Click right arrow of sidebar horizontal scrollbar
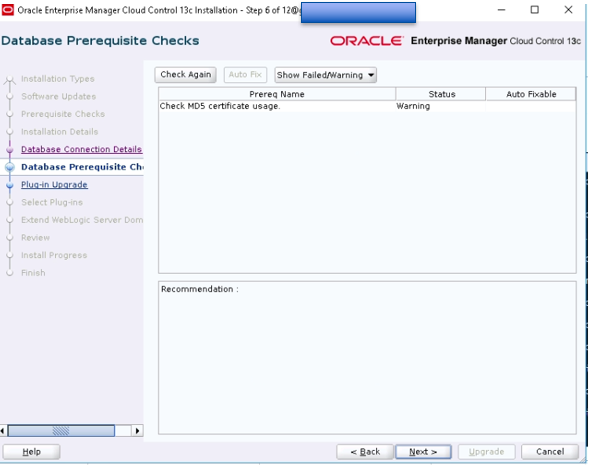The width and height of the screenshot is (591, 467). (138, 430)
